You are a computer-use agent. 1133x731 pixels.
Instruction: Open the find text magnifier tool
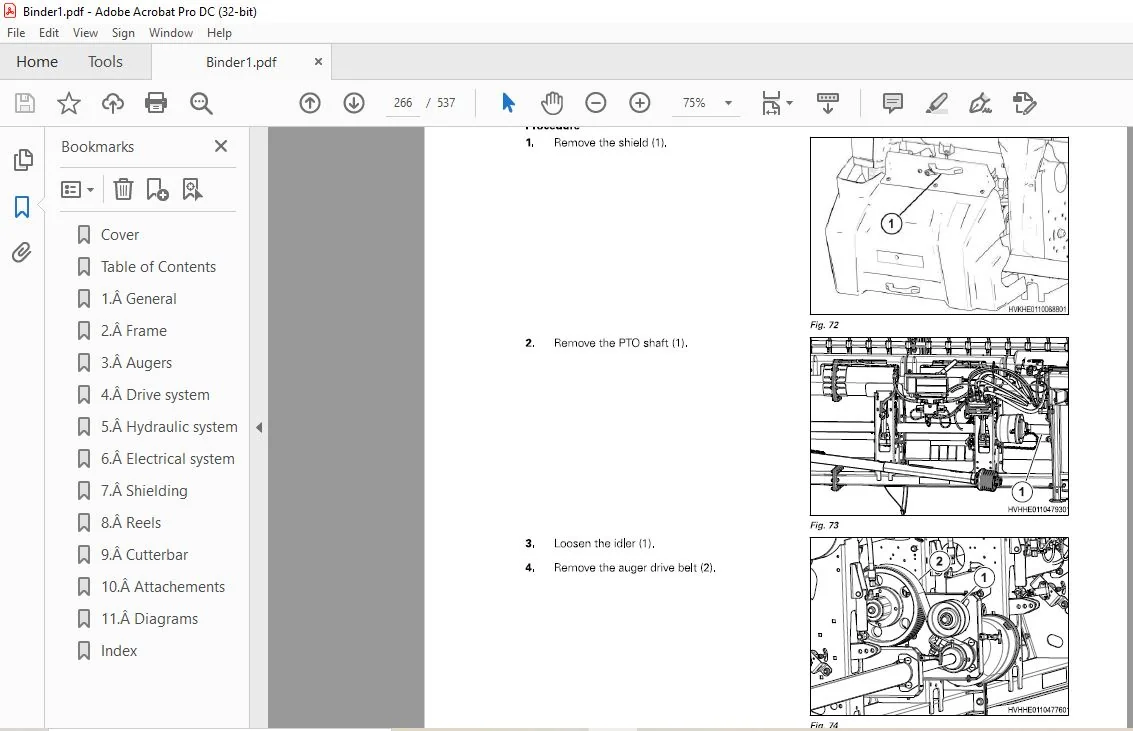tap(201, 103)
